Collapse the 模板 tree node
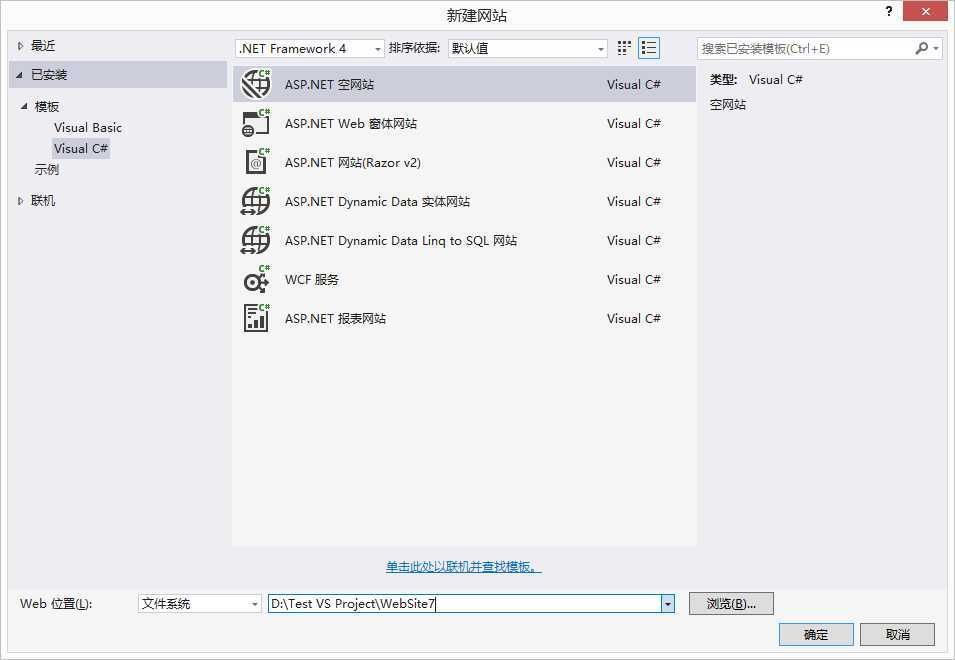 click(x=24, y=107)
